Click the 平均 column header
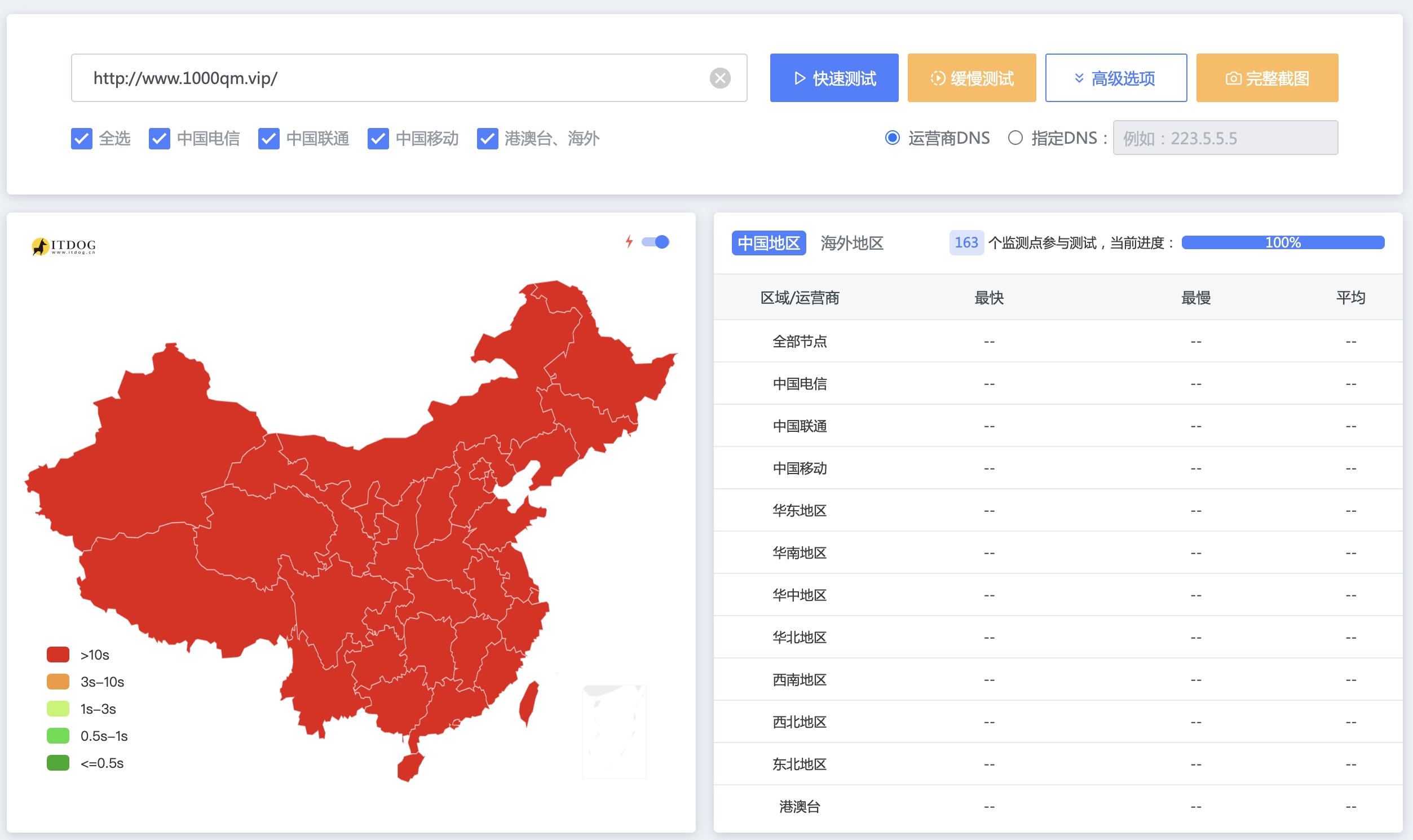The image size is (1413, 840). tap(1351, 298)
